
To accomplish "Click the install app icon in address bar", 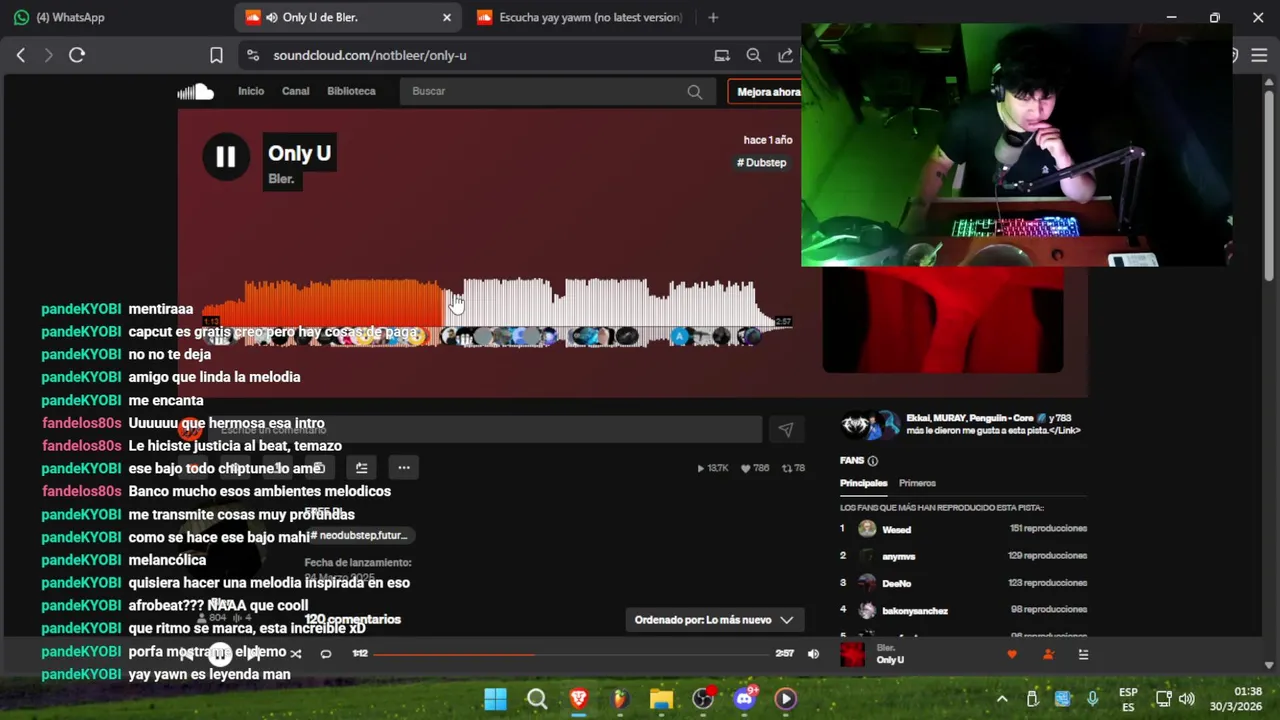I will [722, 55].
